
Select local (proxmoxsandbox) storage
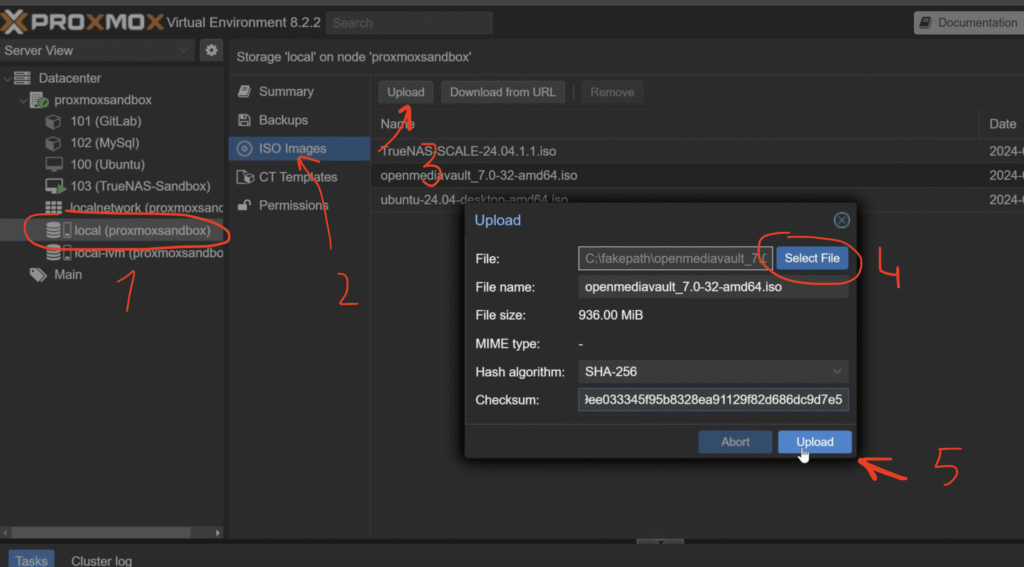142,231
